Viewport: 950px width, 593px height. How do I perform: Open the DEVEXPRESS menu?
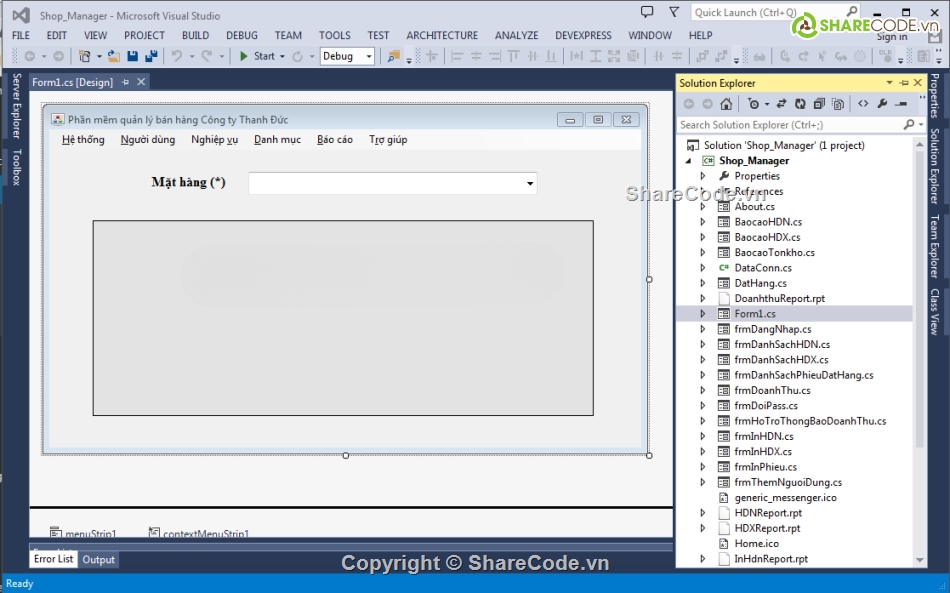tap(583, 35)
